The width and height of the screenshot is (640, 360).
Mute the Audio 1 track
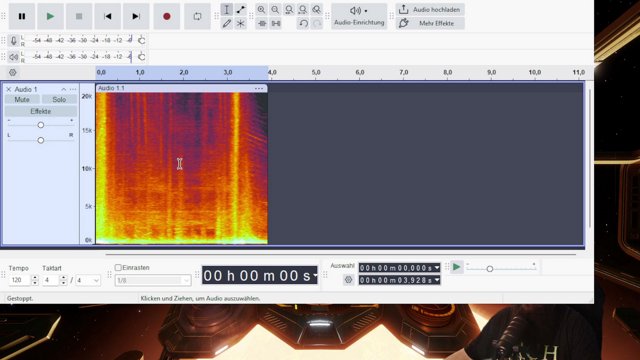22,100
